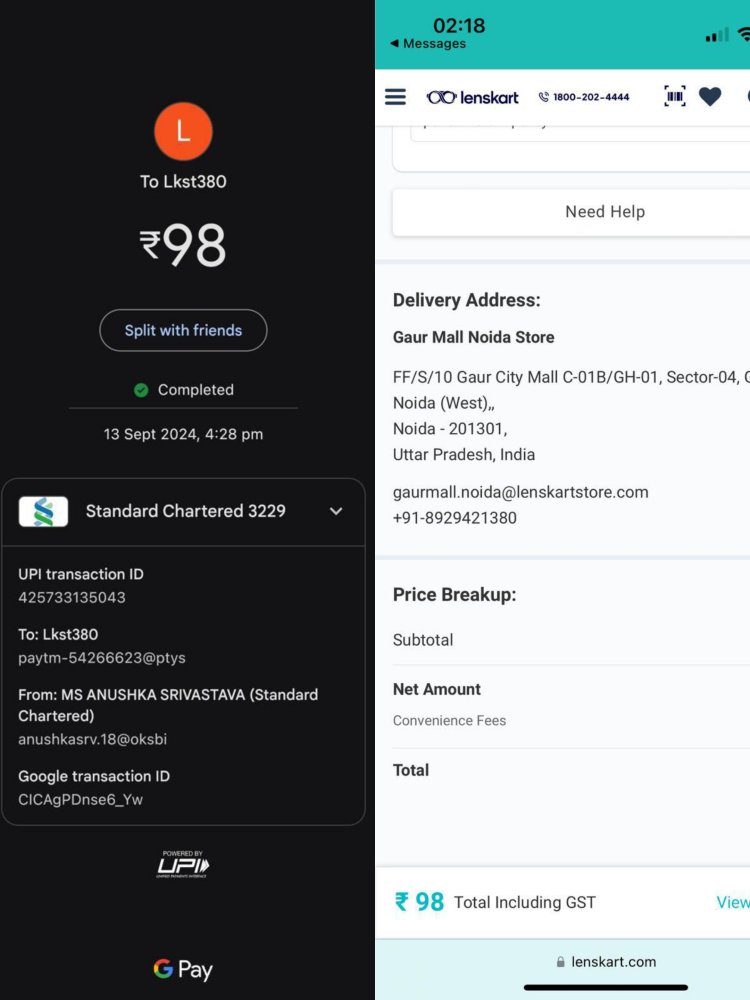Open the Lenskart hamburger menu
The width and height of the screenshot is (750, 1000).
point(396,97)
